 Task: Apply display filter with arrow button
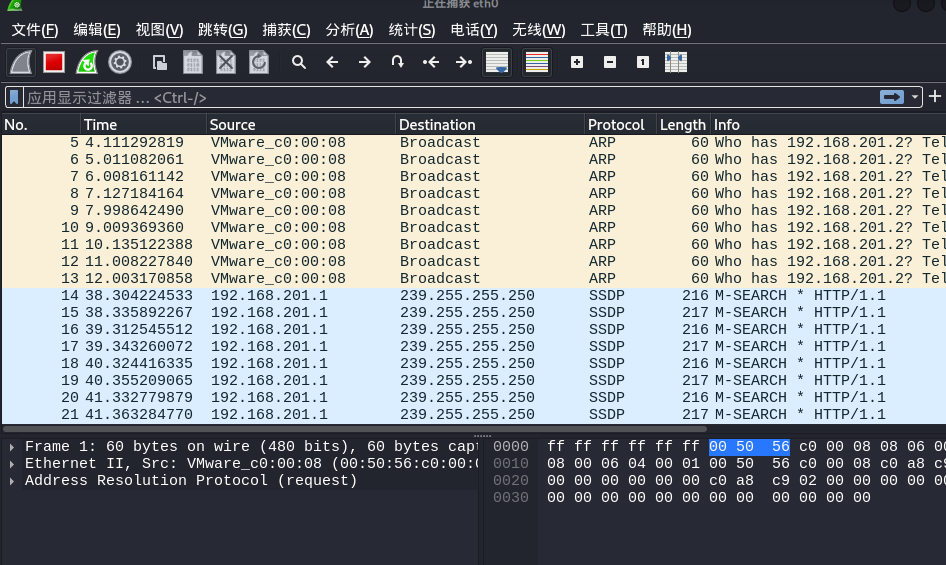[891, 97]
